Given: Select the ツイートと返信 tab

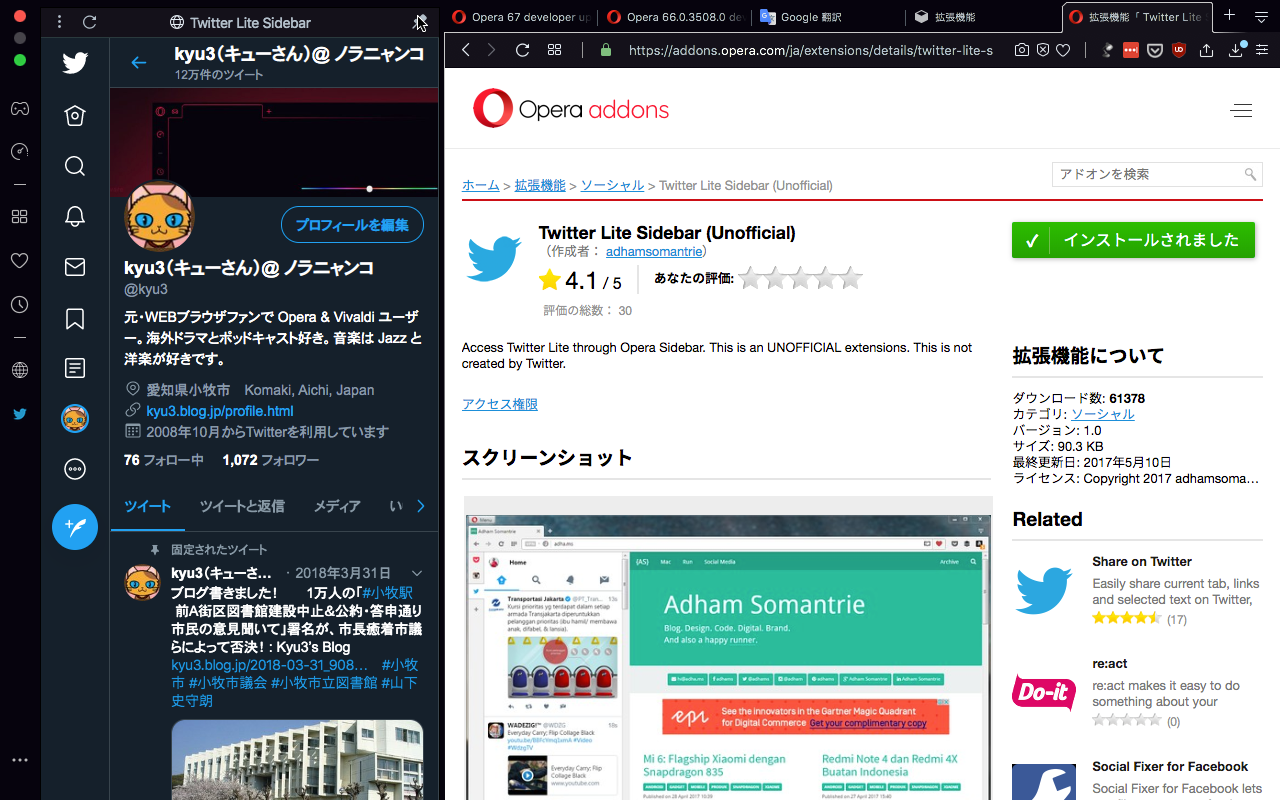Looking at the screenshot, I should 242,506.
